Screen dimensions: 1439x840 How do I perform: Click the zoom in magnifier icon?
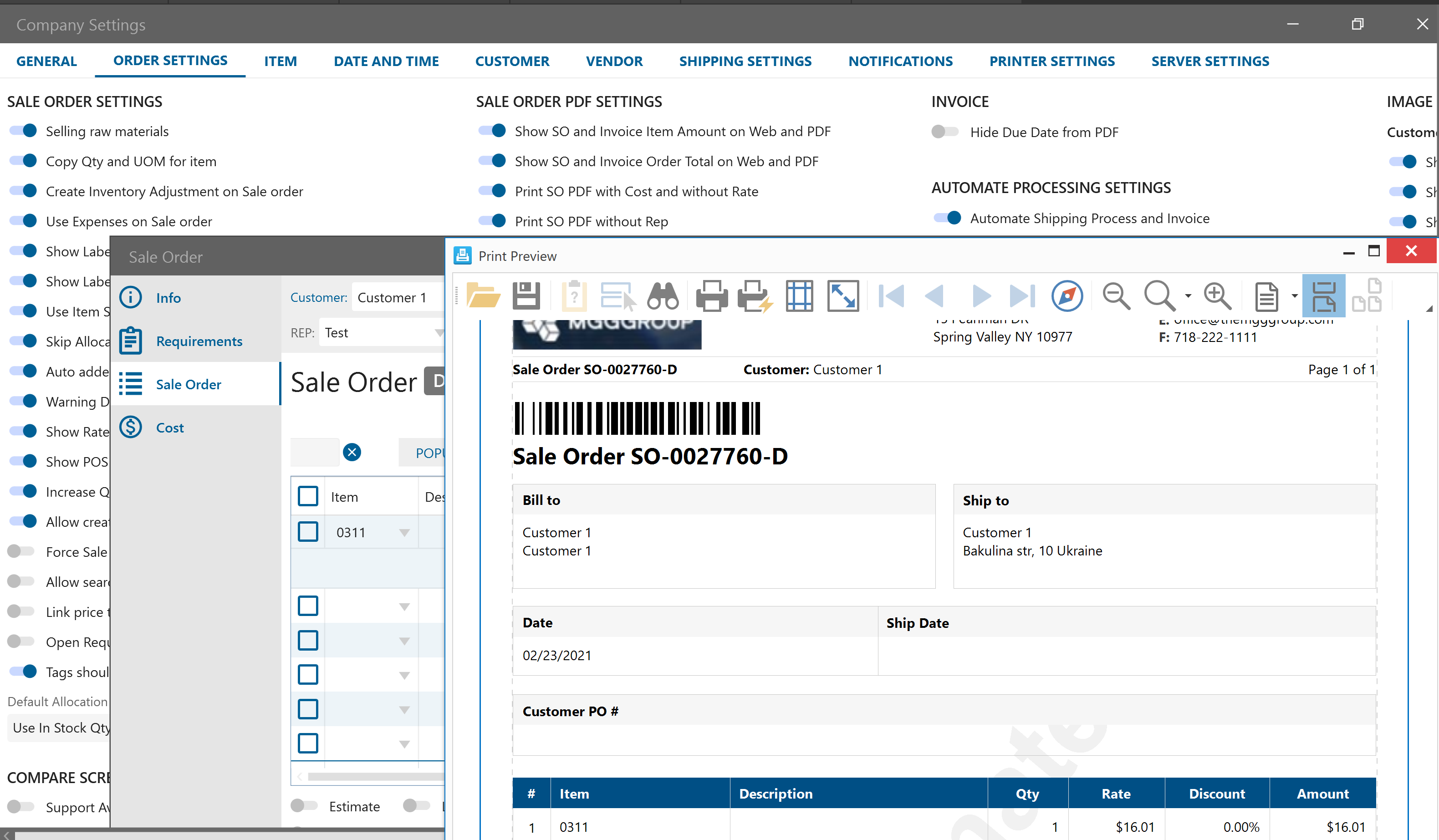(x=1217, y=295)
